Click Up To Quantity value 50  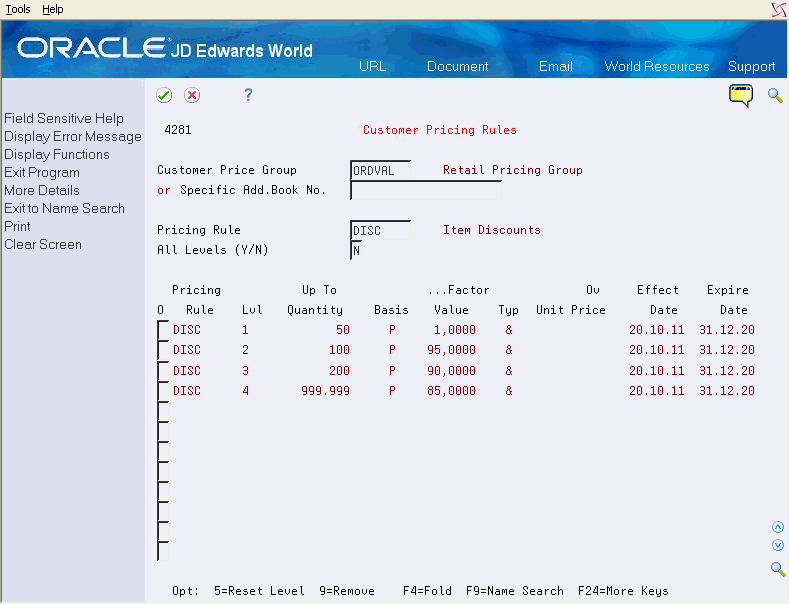343,330
